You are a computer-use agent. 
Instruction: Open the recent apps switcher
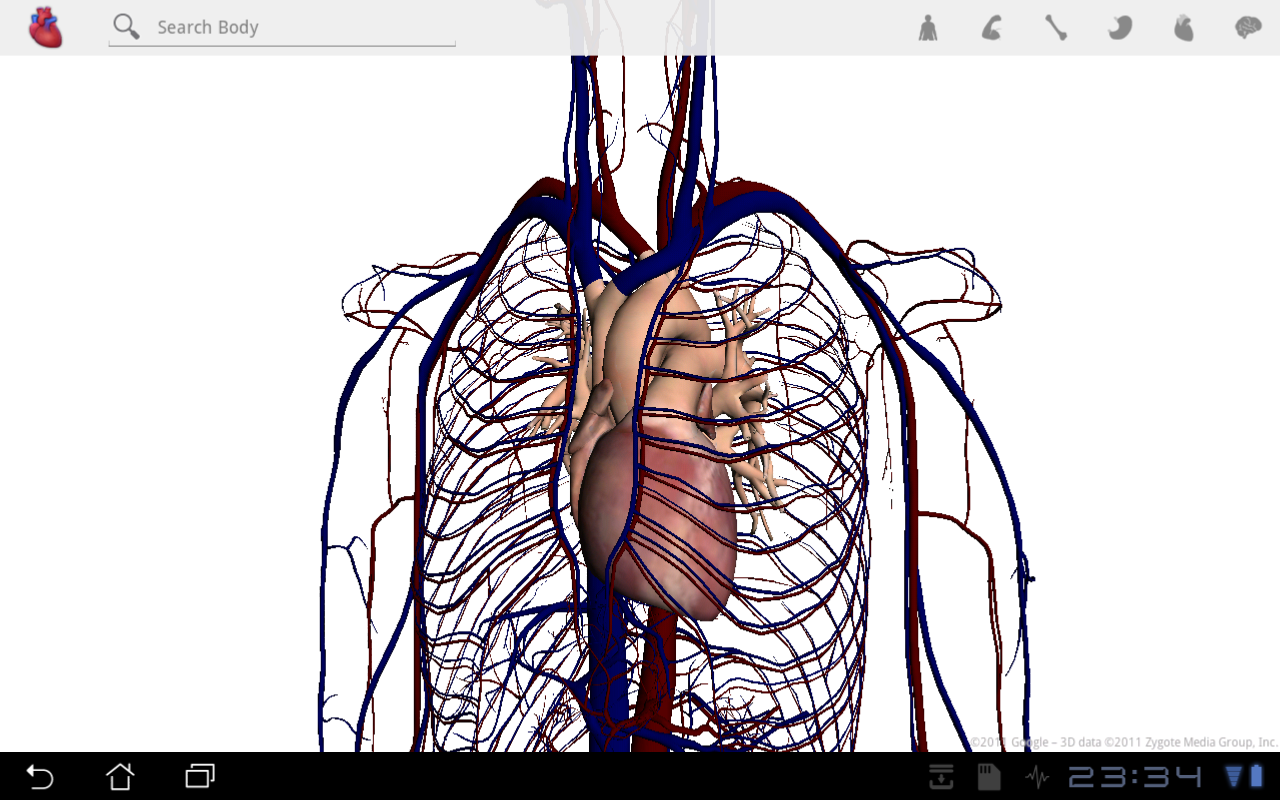click(x=200, y=776)
